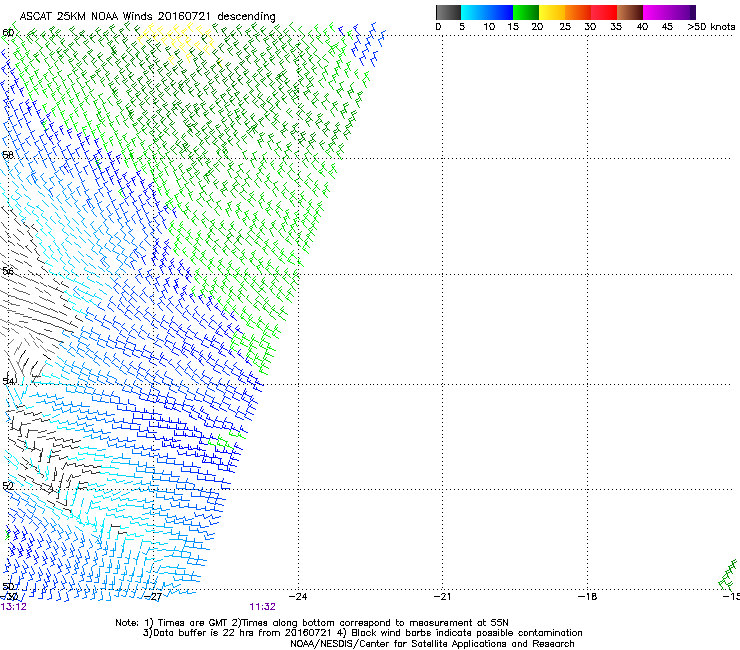Click the legend value '5' under color bar
This screenshot has width=740, height=650.
[462, 27]
